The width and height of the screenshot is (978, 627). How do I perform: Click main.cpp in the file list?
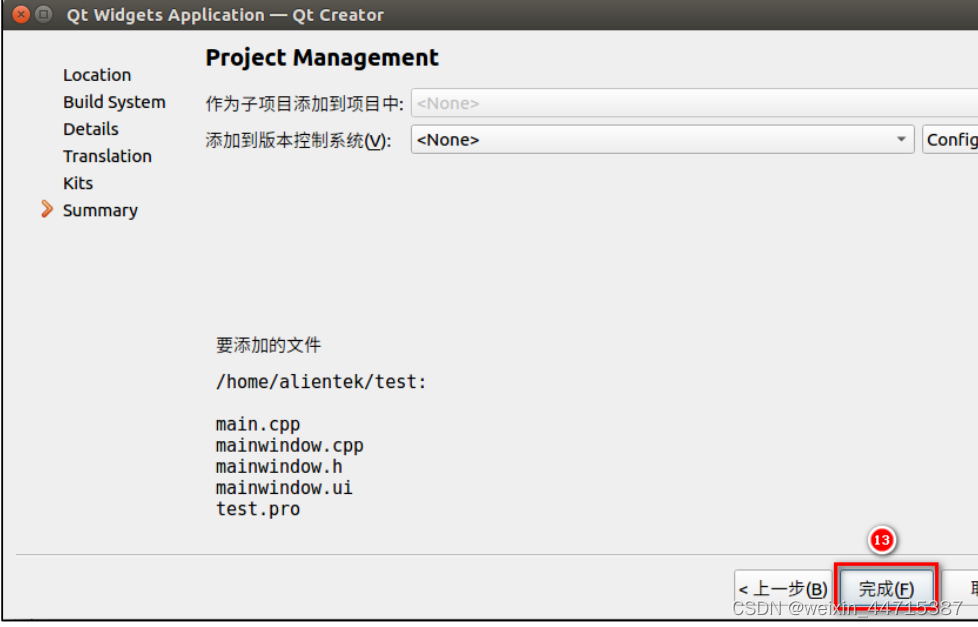[257, 424]
